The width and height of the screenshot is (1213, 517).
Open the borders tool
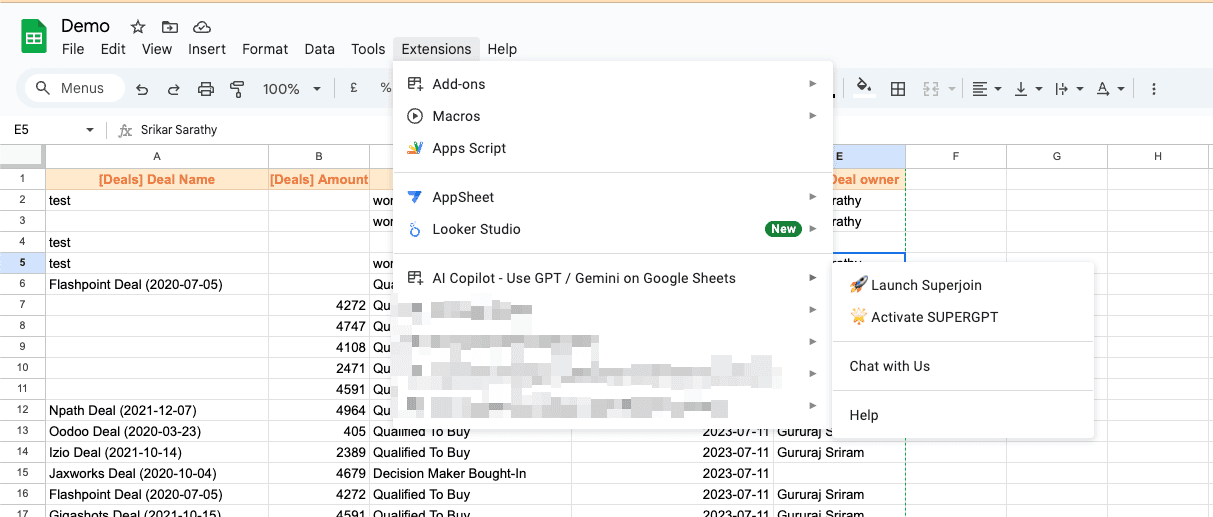(x=898, y=89)
